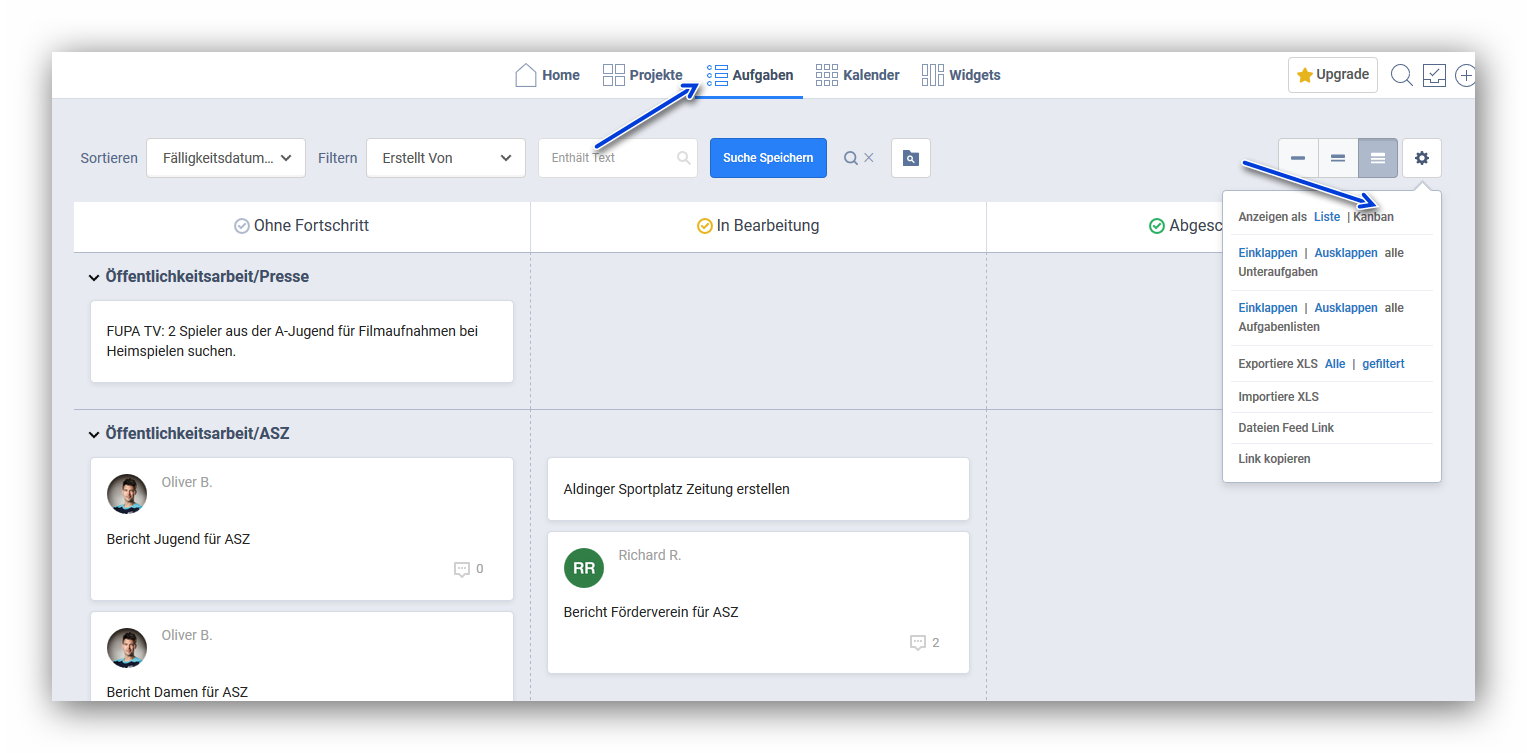Open the Erstellt Von filter dropdown
The image size is (1527, 753).
click(445, 158)
